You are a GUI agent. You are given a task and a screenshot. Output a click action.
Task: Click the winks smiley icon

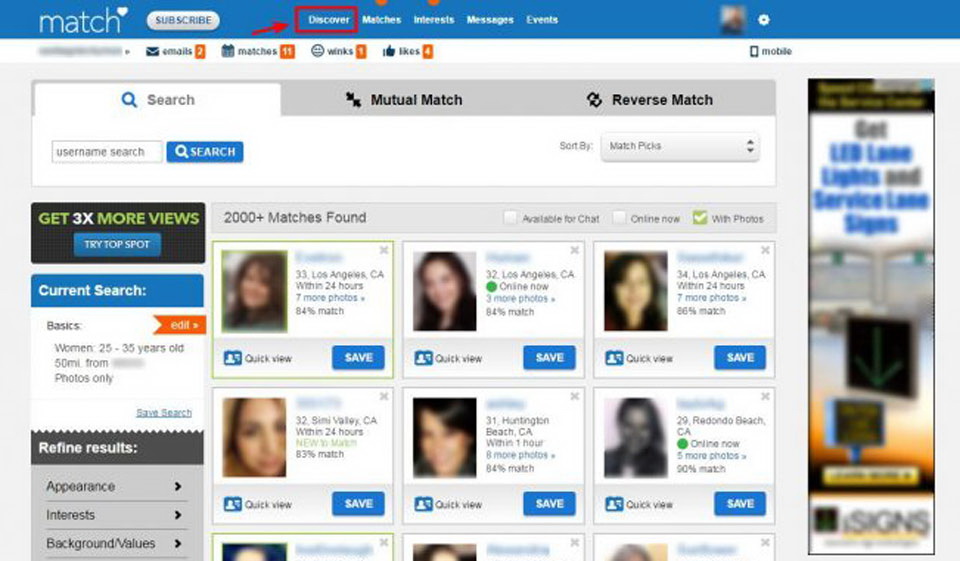(x=317, y=51)
